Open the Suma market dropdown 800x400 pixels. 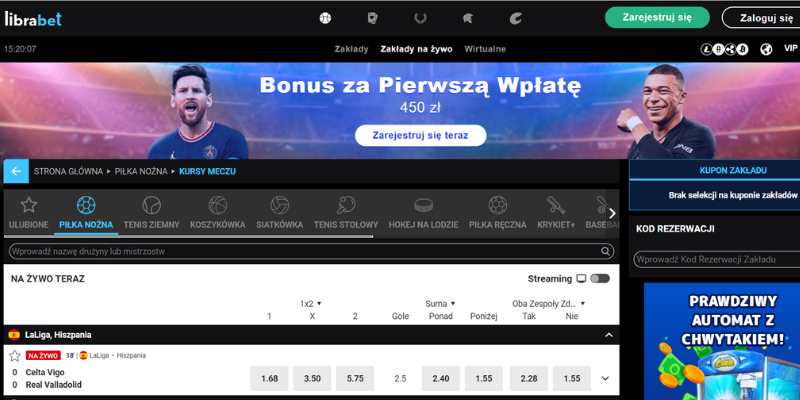440,304
